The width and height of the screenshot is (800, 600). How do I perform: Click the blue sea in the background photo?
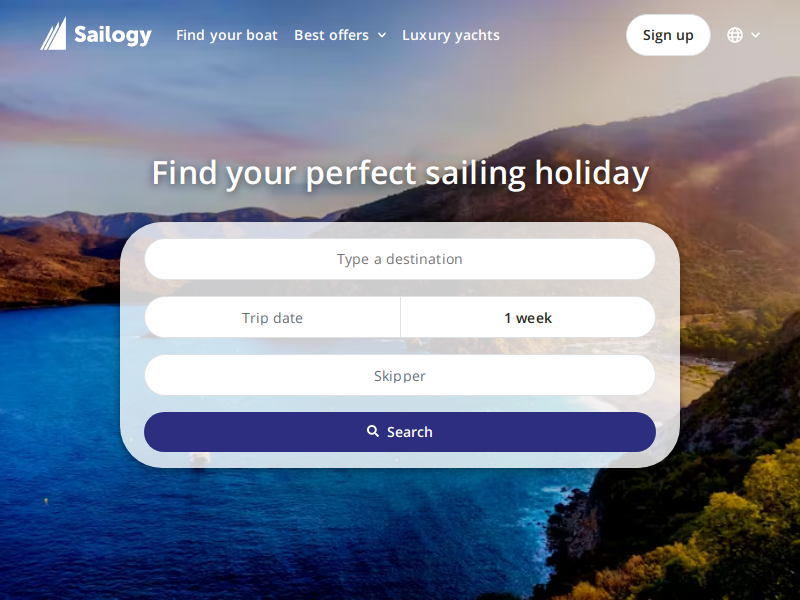255,531
